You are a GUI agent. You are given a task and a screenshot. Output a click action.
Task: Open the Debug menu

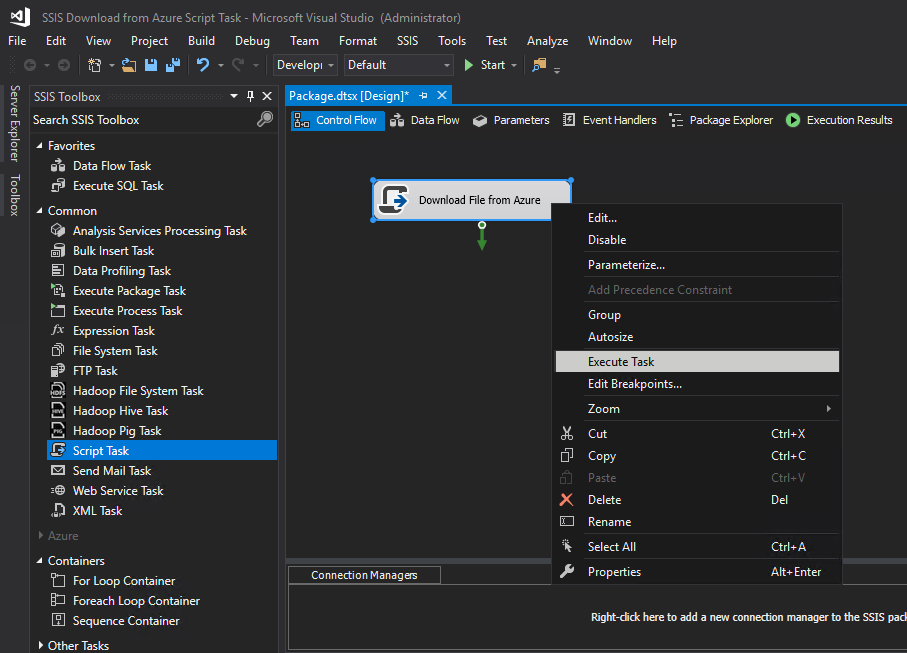click(x=252, y=40)
